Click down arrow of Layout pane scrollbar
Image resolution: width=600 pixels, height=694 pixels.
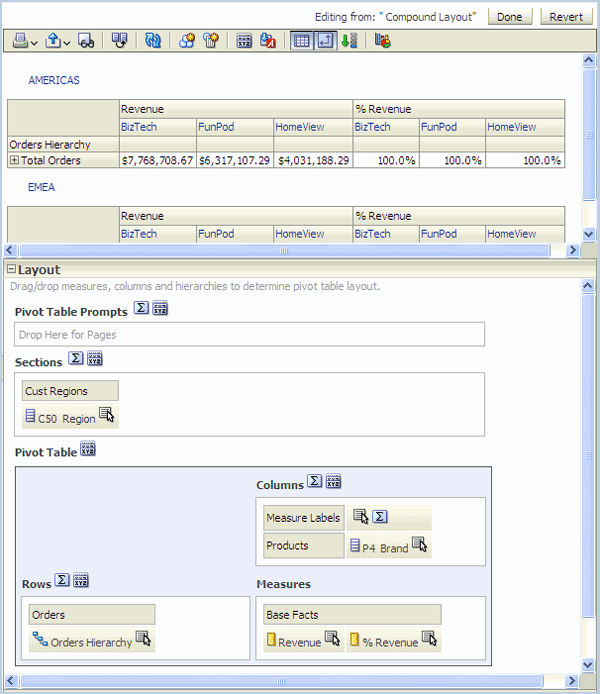pyautogui.click(x=588, y=664)
